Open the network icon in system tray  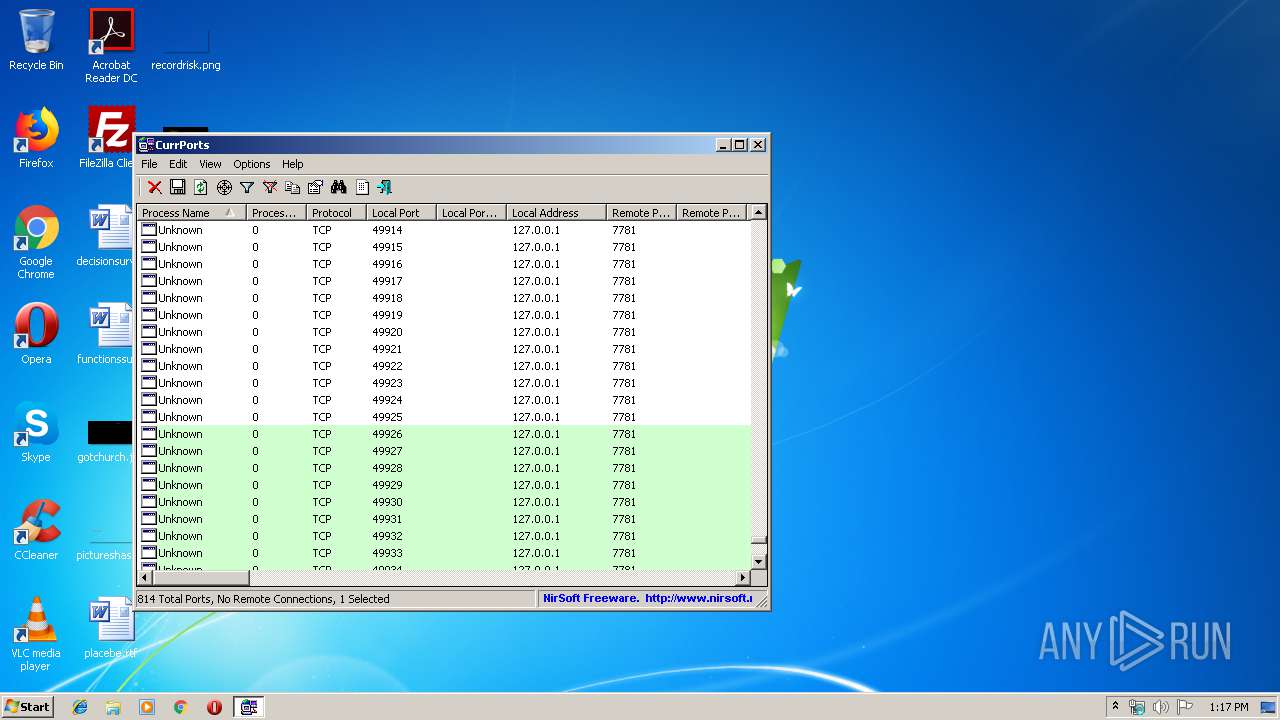click(x=1137, y=707)
